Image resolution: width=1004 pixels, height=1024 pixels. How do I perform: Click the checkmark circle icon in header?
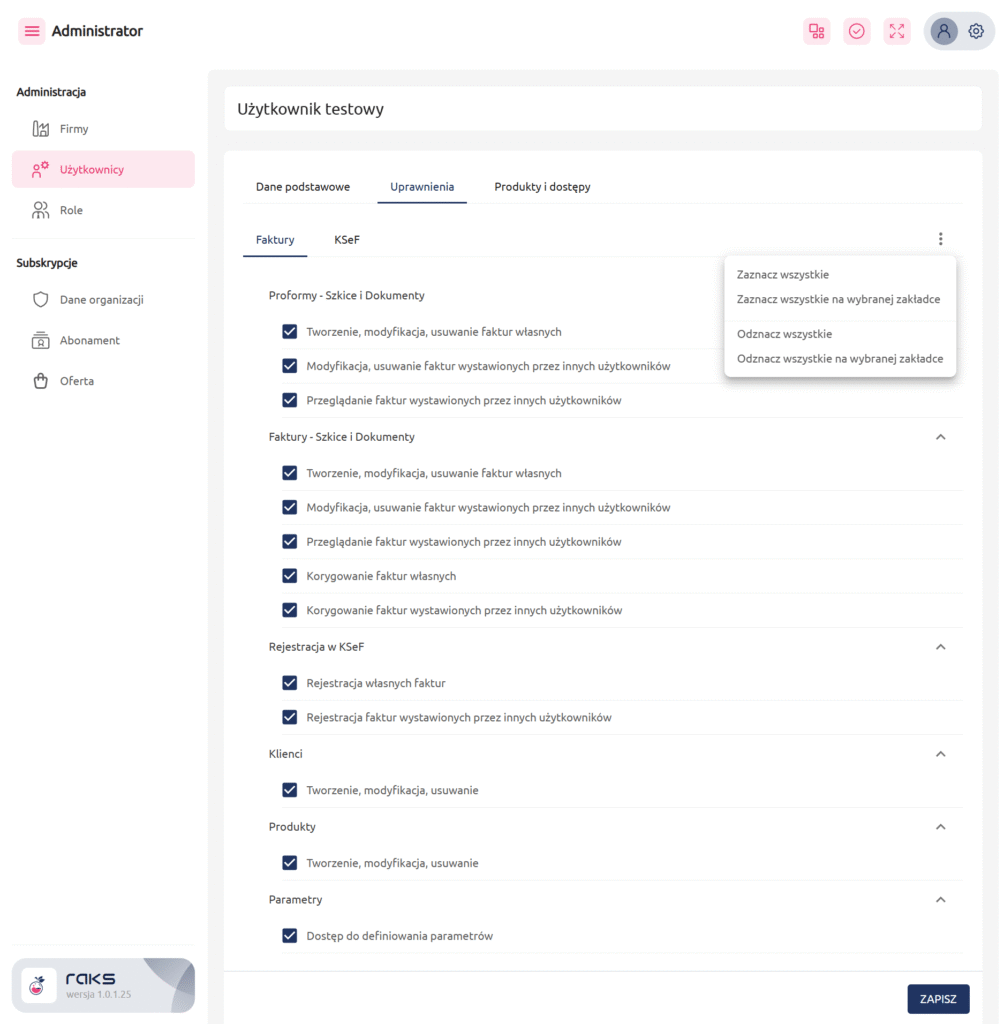pyautogui.click(x=857, y=31)
